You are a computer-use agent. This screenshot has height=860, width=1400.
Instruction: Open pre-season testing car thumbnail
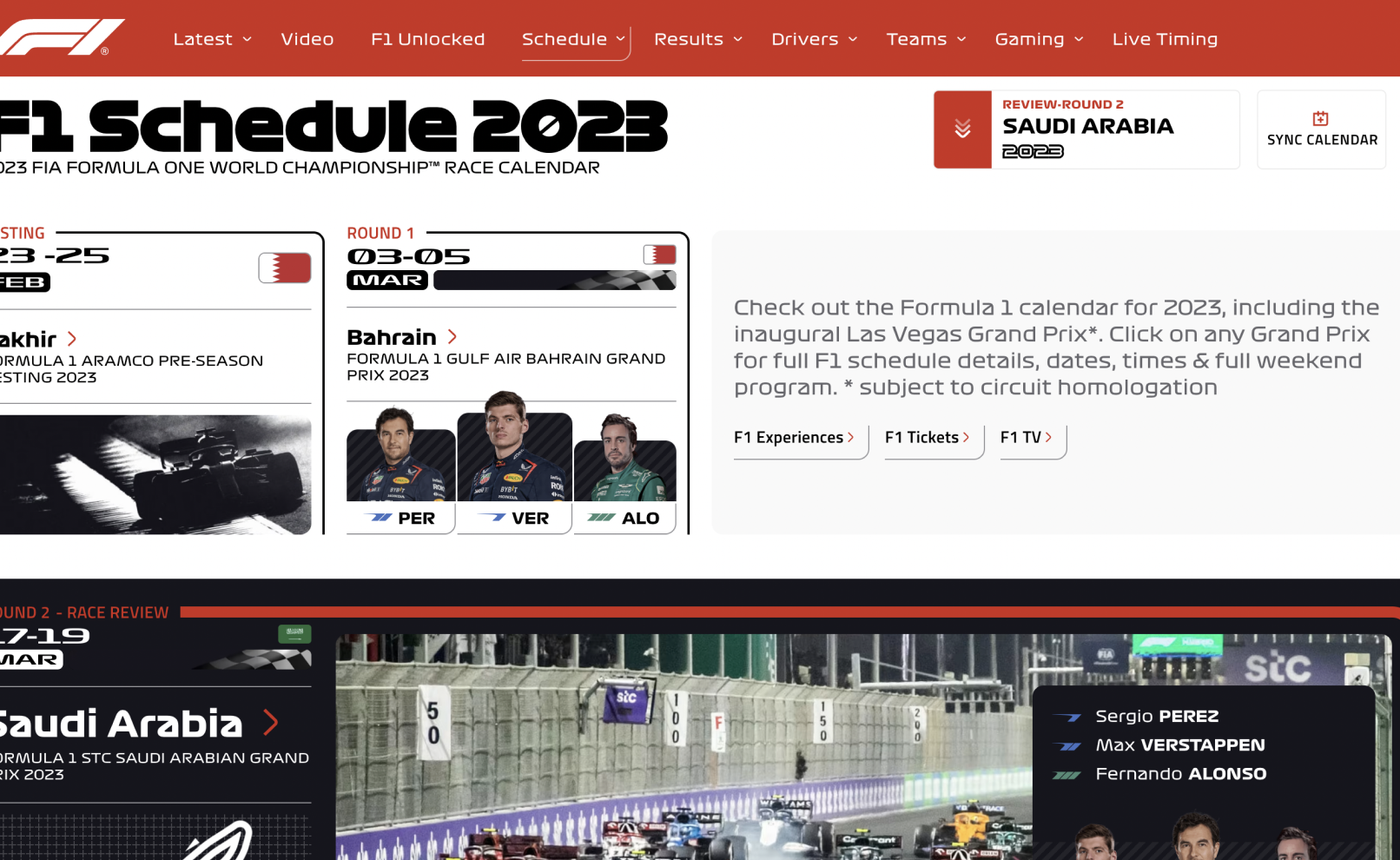tap(155, 474)
